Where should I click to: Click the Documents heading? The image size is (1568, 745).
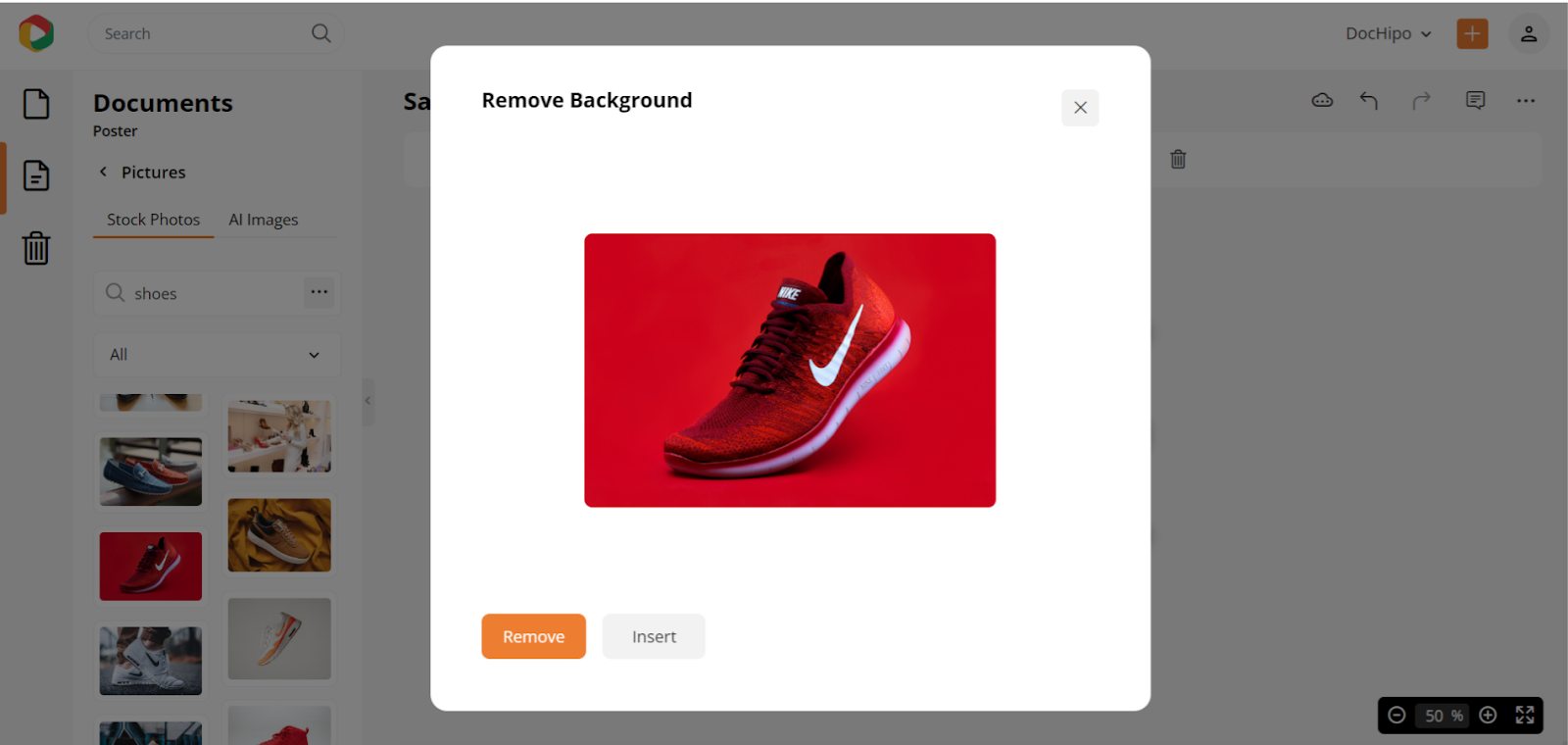[163, 103]
